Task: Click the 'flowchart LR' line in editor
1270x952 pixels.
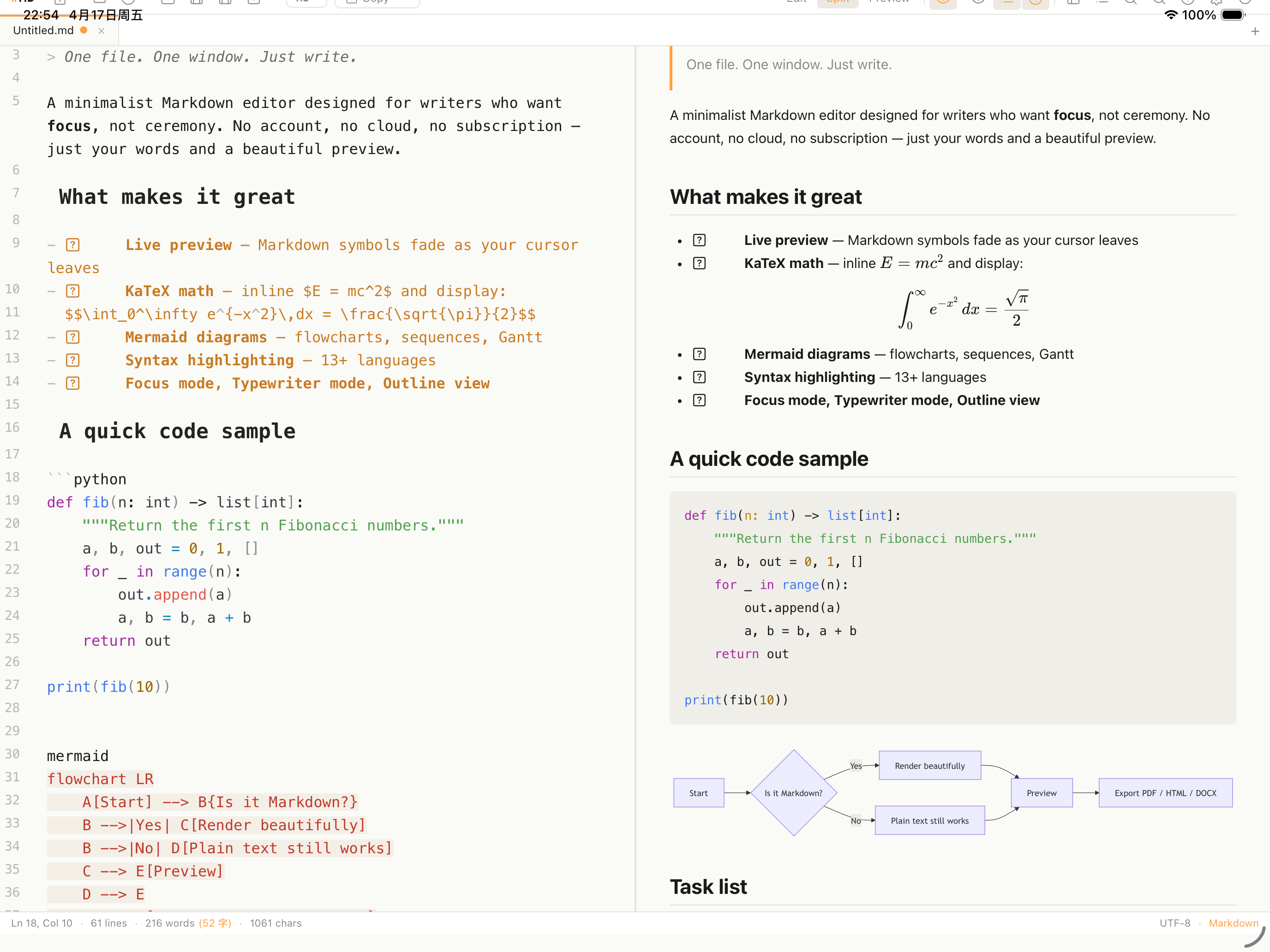Action: pos(101,779)
